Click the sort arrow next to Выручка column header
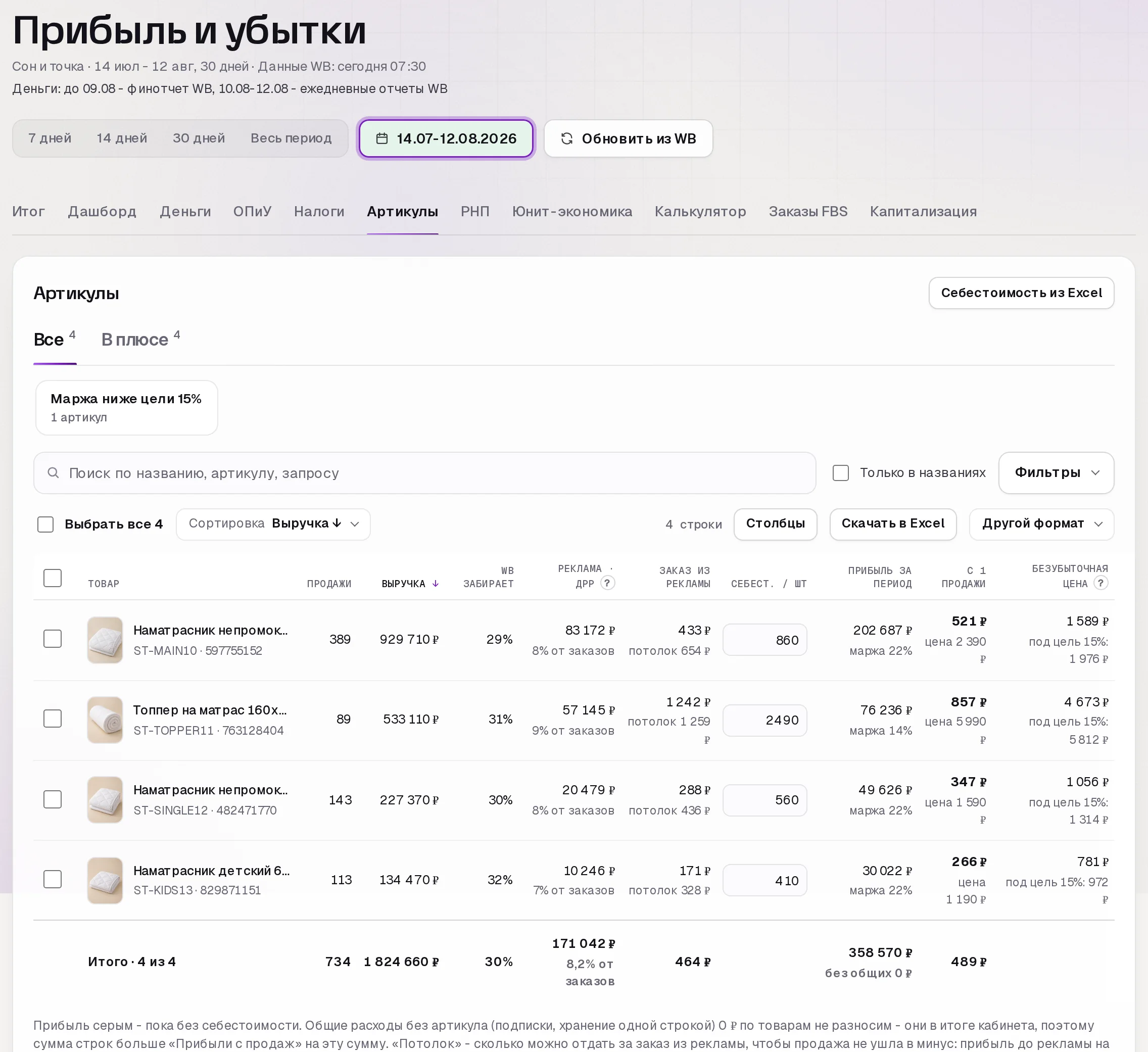The width and height of the screenshot is (1148, 1052). [436, 583]
